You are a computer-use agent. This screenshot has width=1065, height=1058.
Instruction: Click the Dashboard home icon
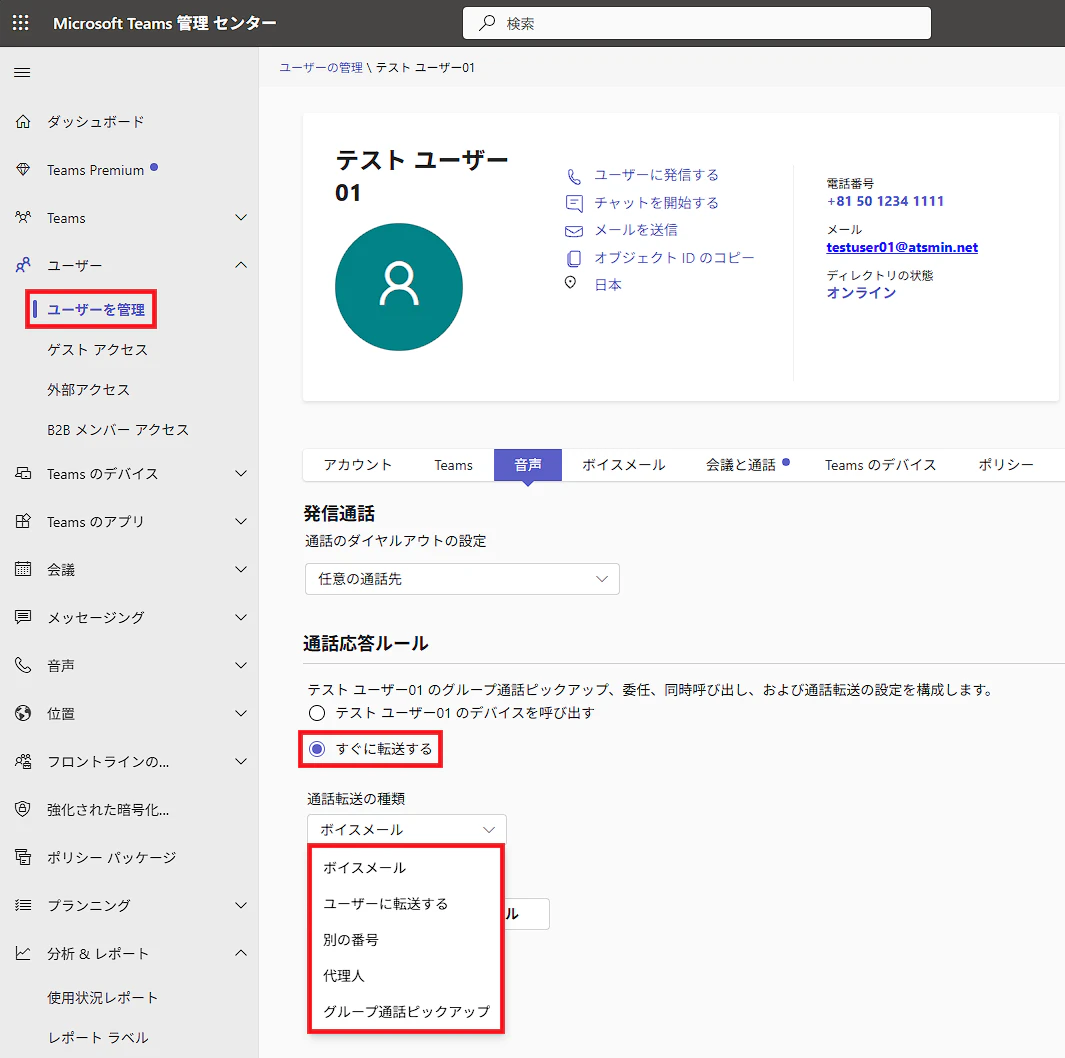tap(23, 122)
